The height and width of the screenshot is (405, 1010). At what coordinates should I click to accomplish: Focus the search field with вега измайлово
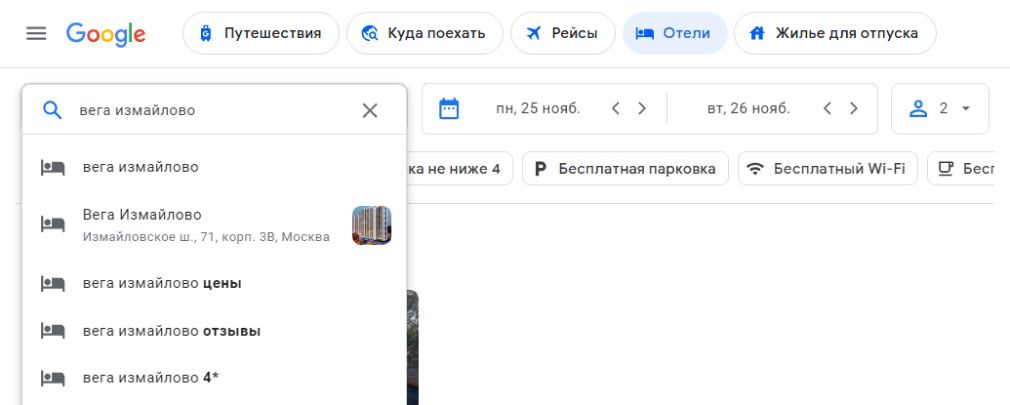(214, 111)
